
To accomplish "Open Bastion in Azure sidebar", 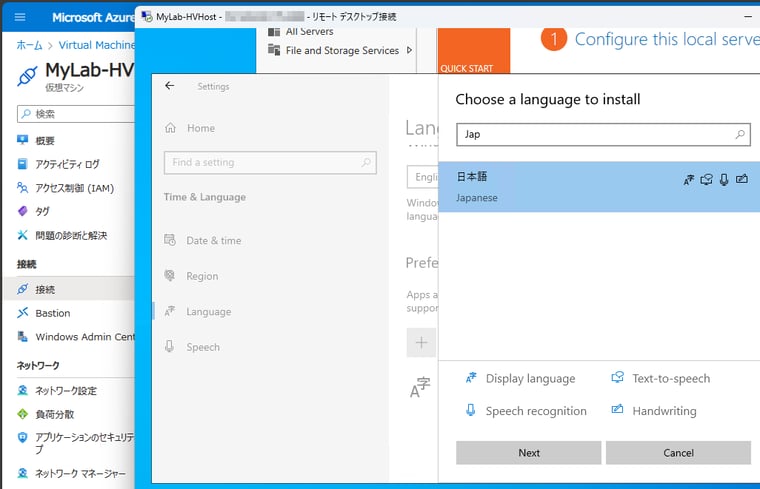I will pos(52,313).
